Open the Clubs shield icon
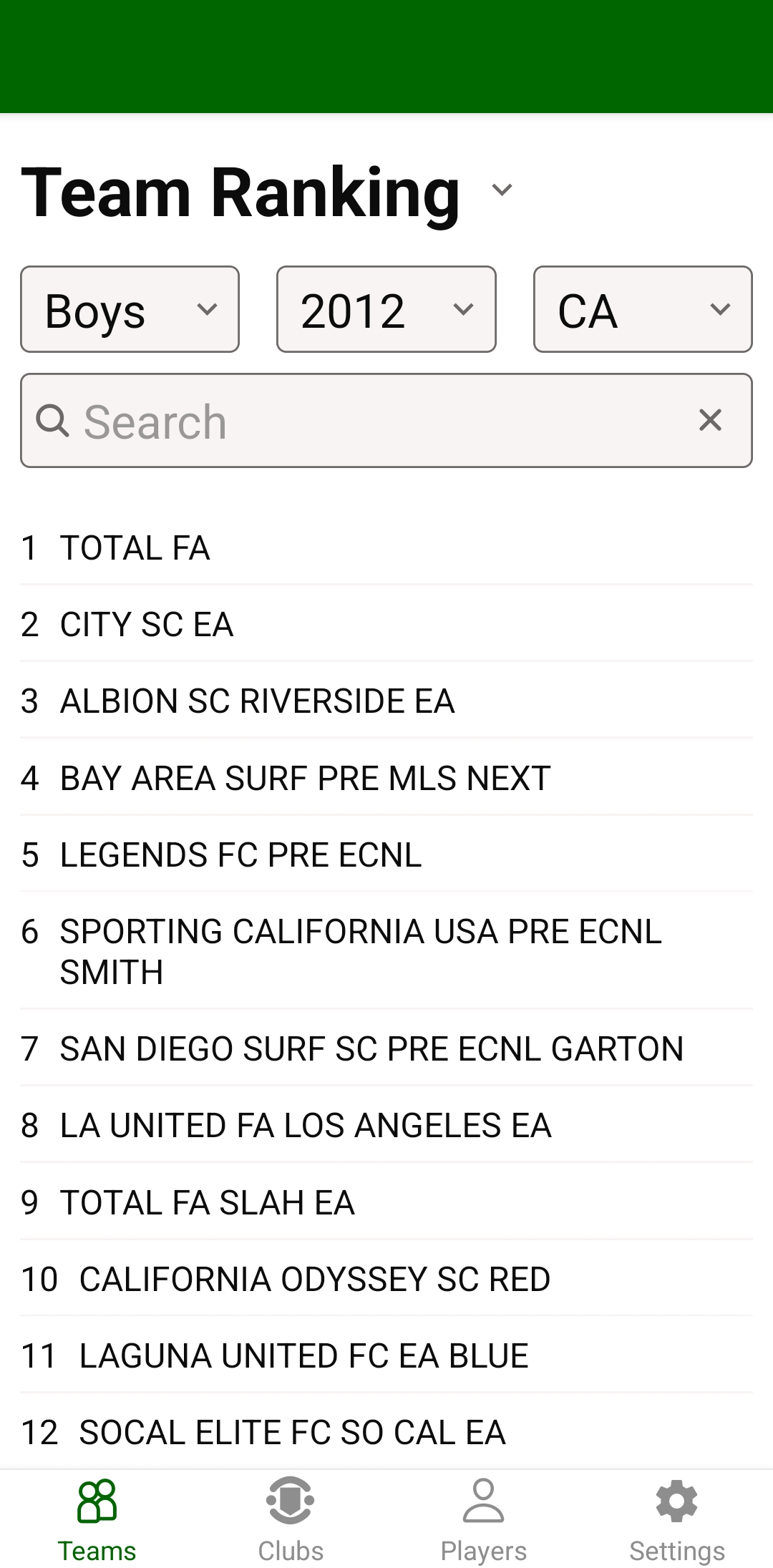Image resolution: width=773 pixels, height=1568 pixels. coord(290,1501)
